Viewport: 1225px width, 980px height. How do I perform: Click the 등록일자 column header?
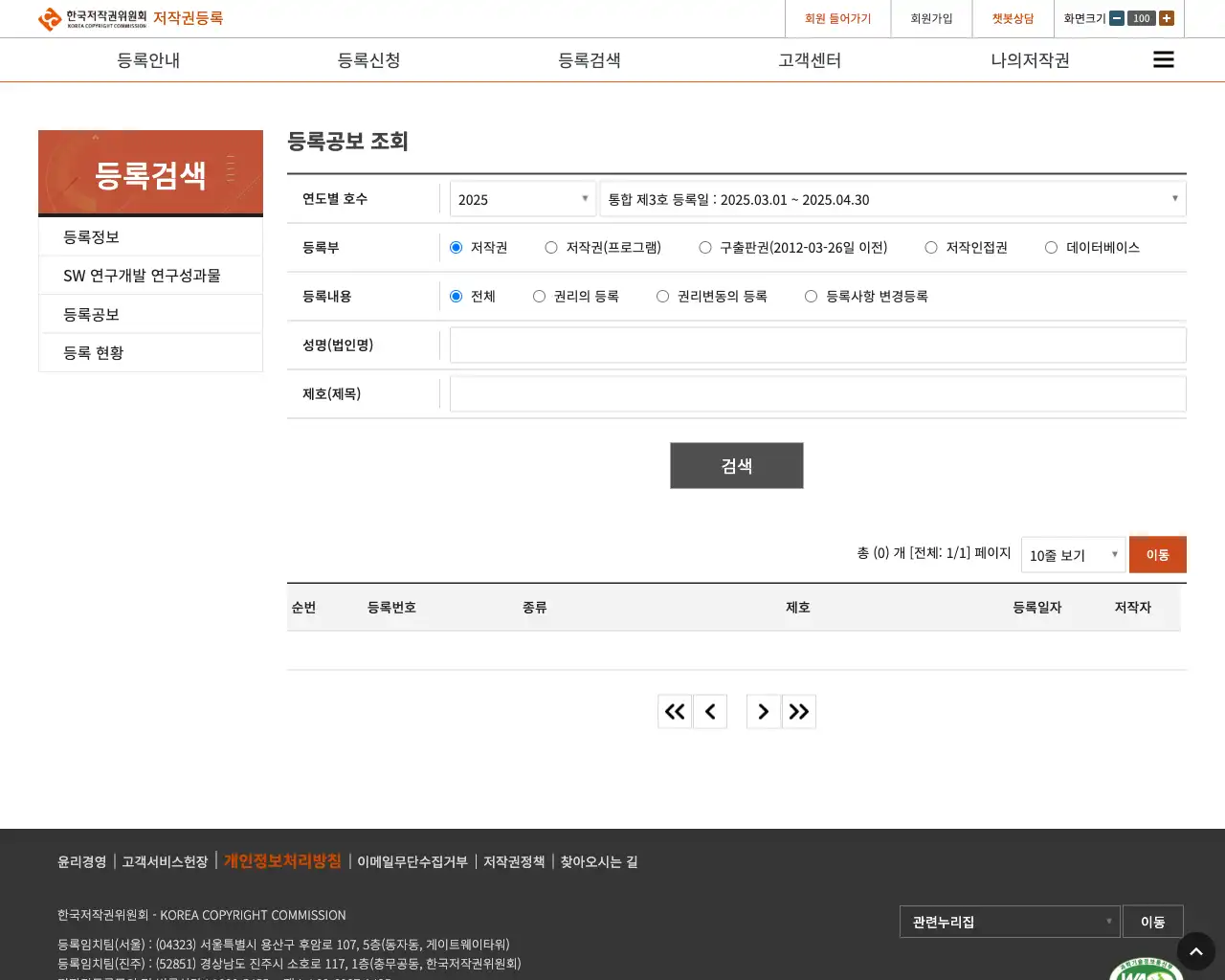pyautogui.click(x=1037, y=607)
